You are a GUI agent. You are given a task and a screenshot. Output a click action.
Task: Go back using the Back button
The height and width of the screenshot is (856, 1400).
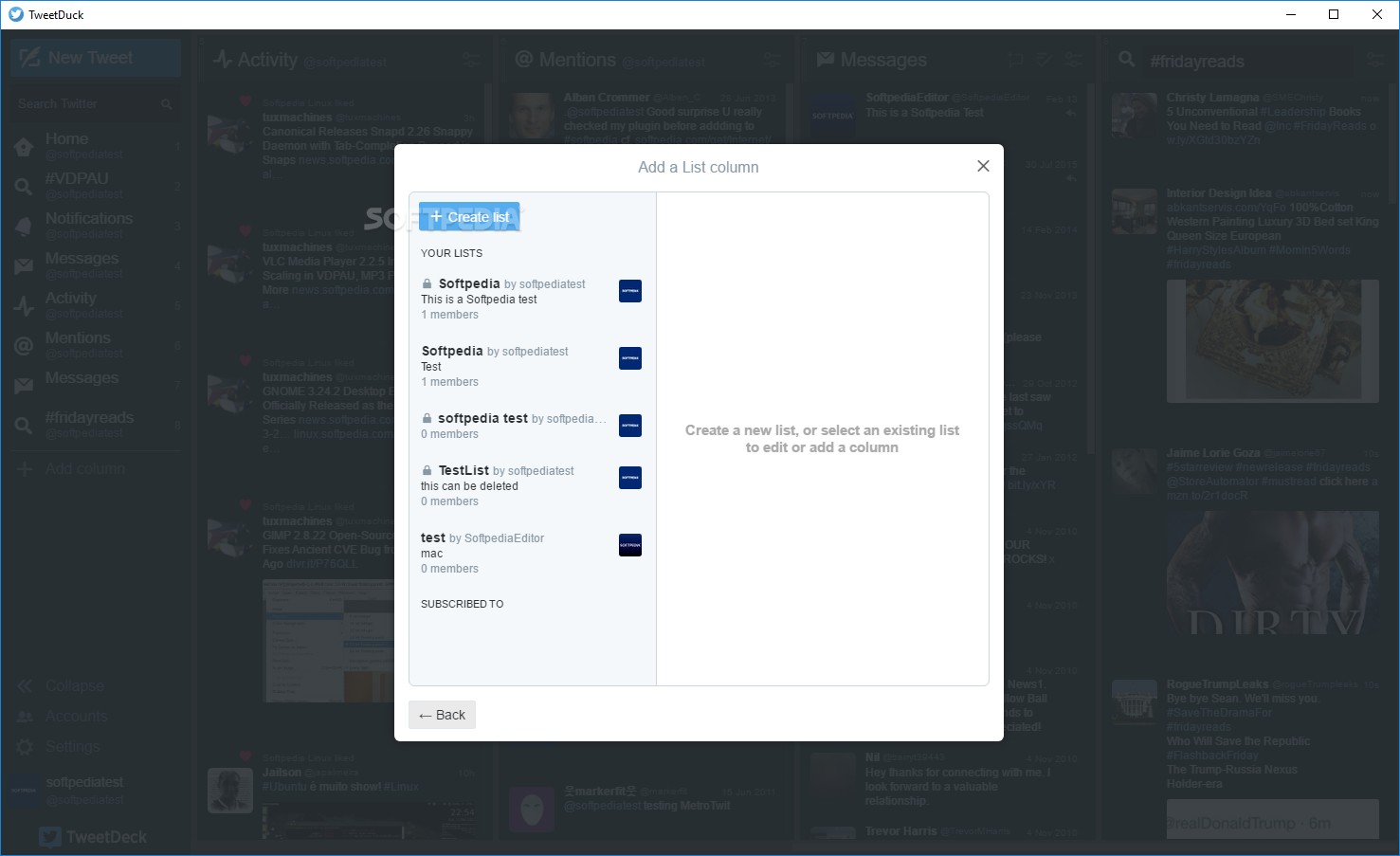pos(442,715)
